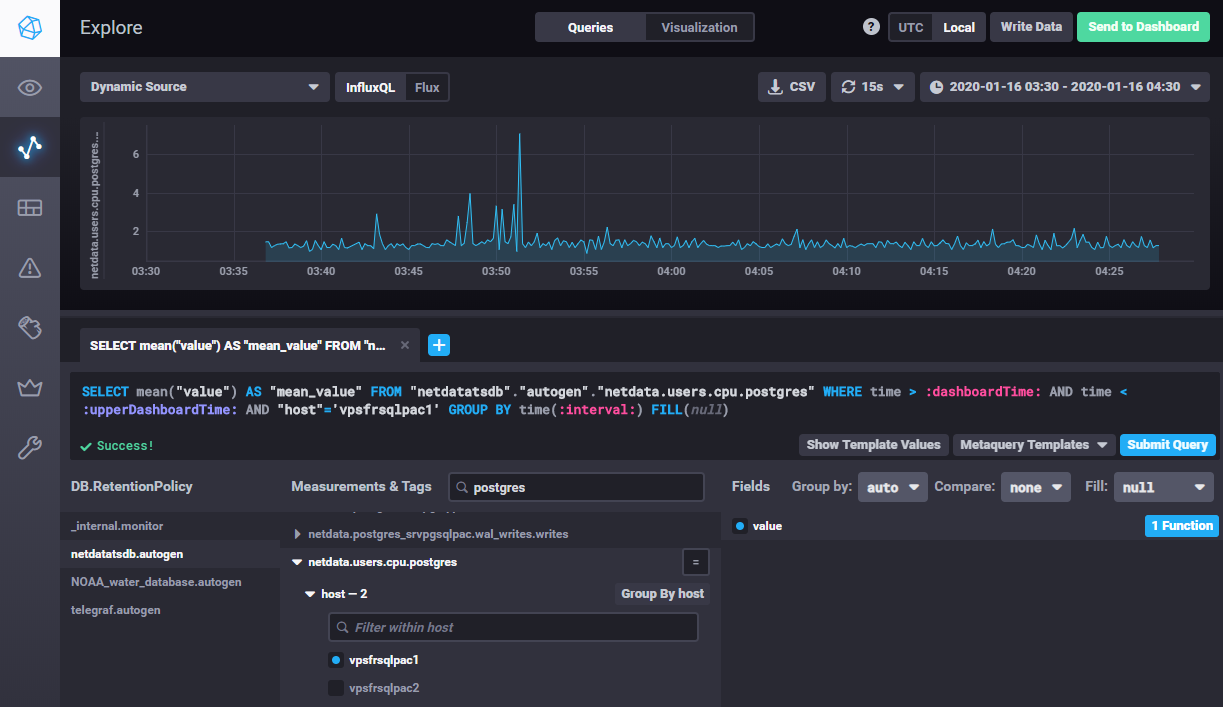1223x707 pixels.
Task: Open the Admin crown icon in sidebar
Action: coord(29,387)
